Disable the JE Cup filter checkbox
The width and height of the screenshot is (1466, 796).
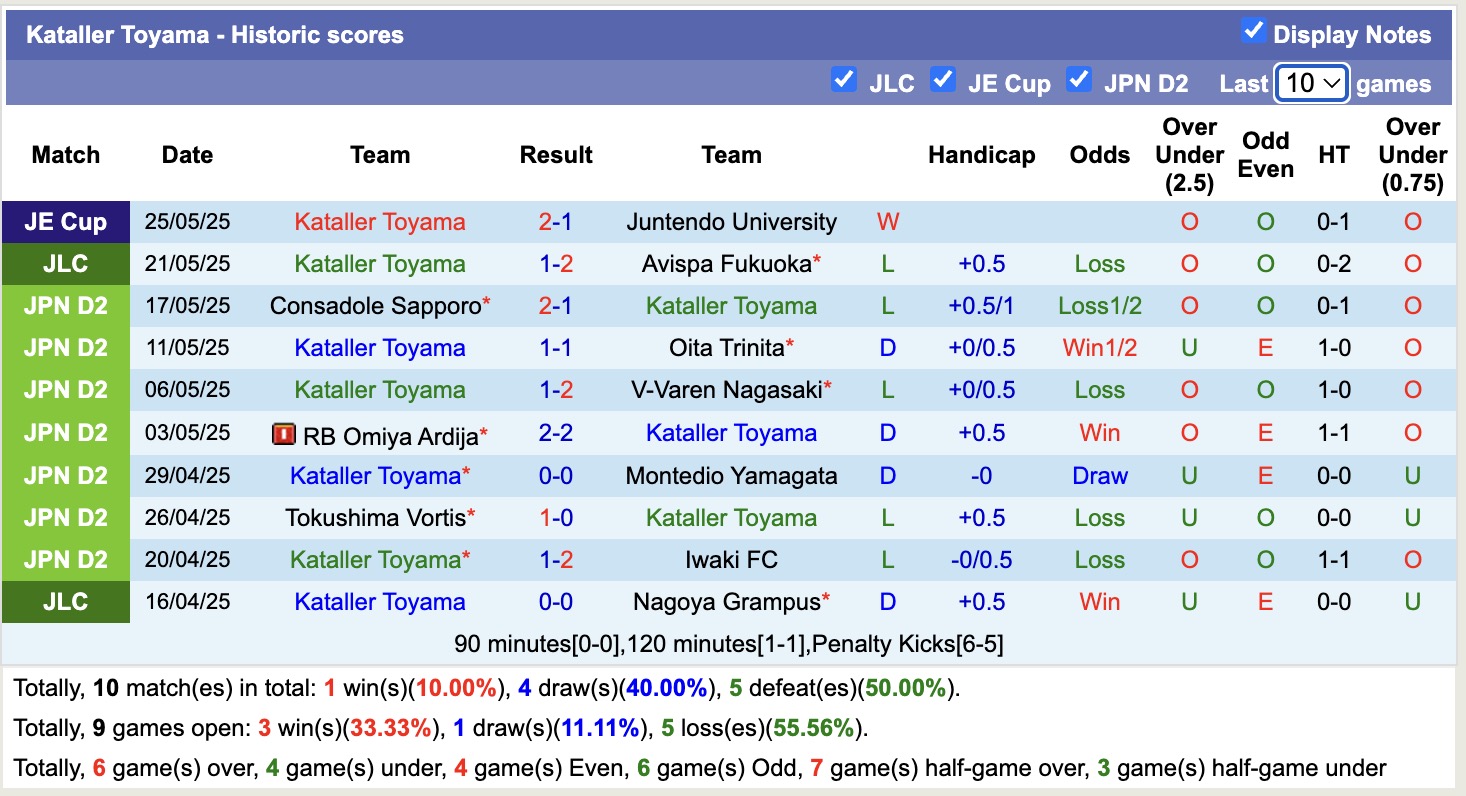[x=943, y=80]
